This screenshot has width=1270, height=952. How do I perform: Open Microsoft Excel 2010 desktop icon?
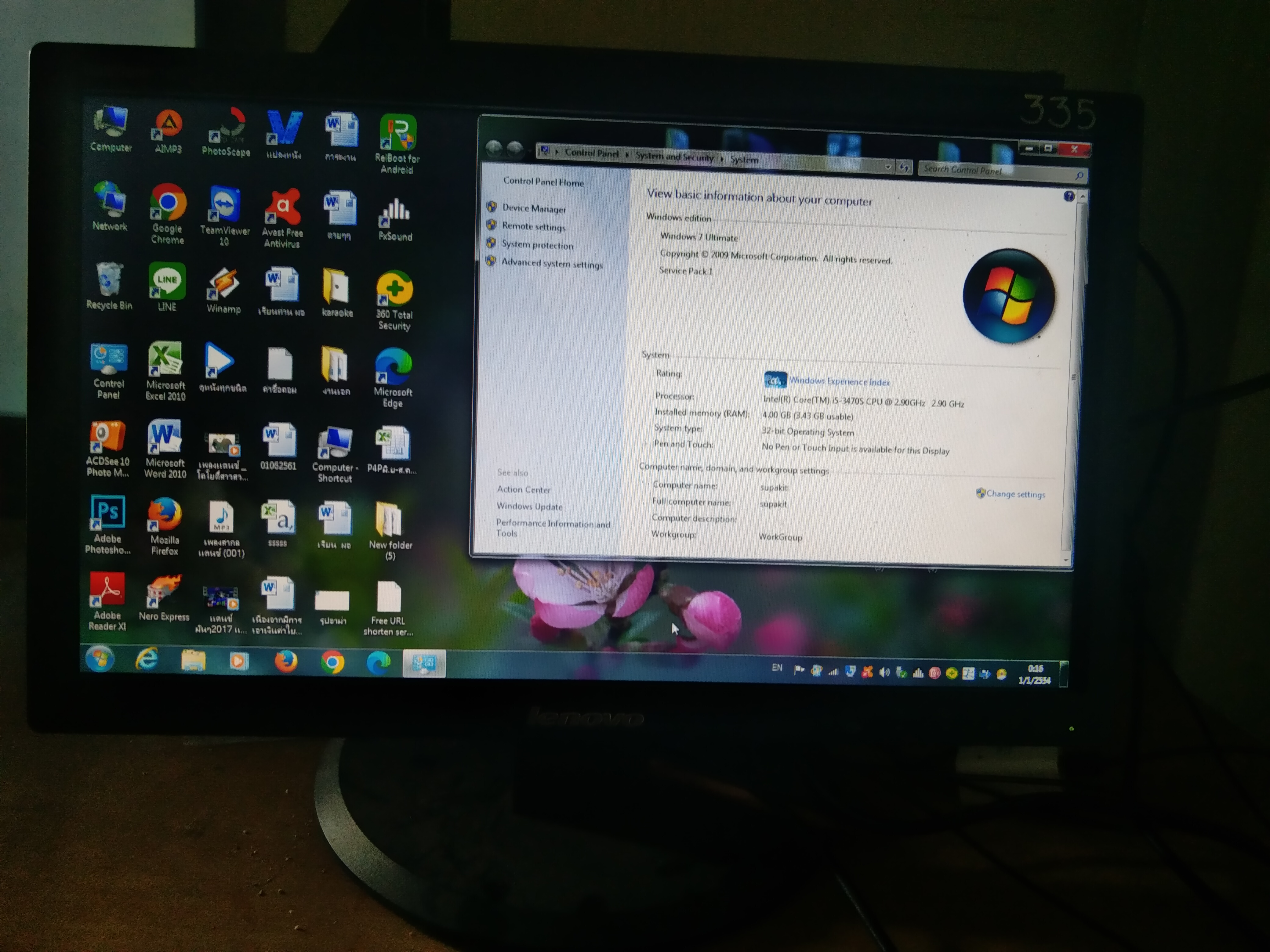pyautogui.click(x=165, y=371)
